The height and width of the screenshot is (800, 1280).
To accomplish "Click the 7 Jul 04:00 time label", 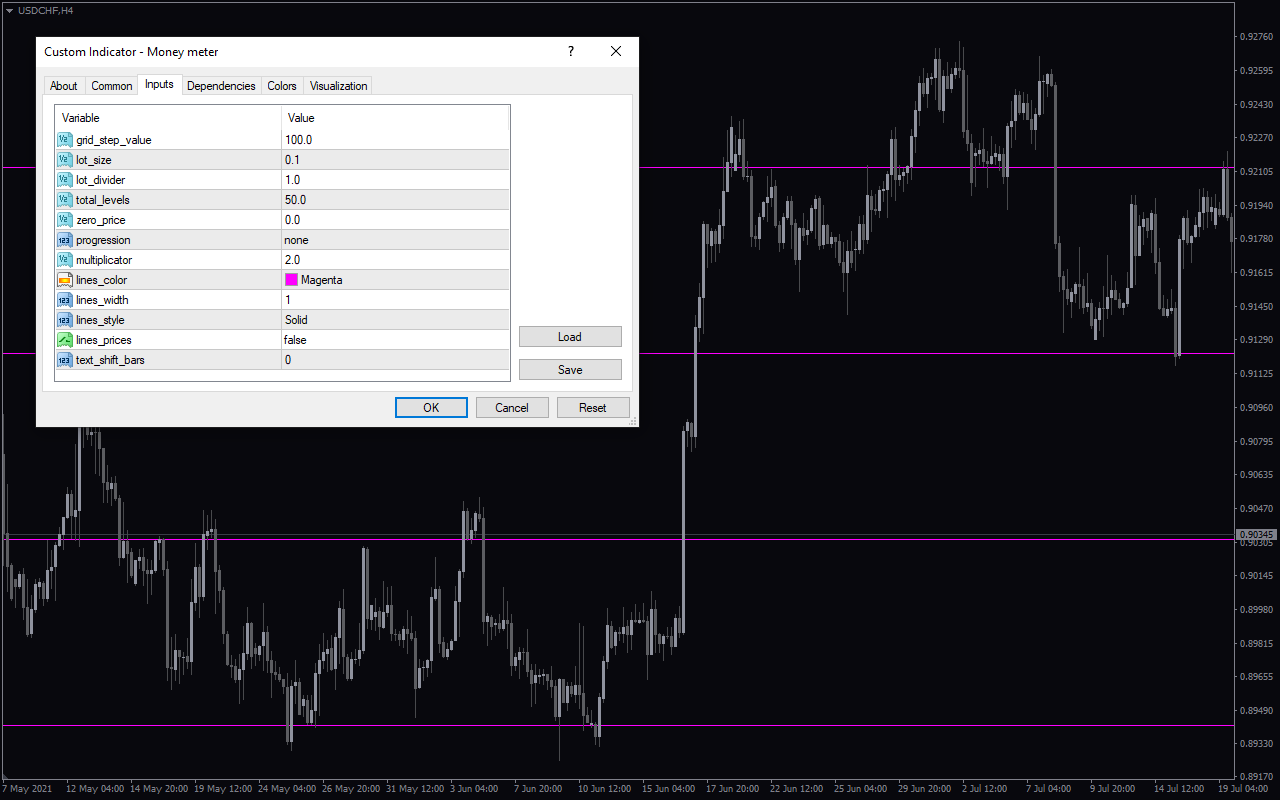I will (x=1049, y=789).
